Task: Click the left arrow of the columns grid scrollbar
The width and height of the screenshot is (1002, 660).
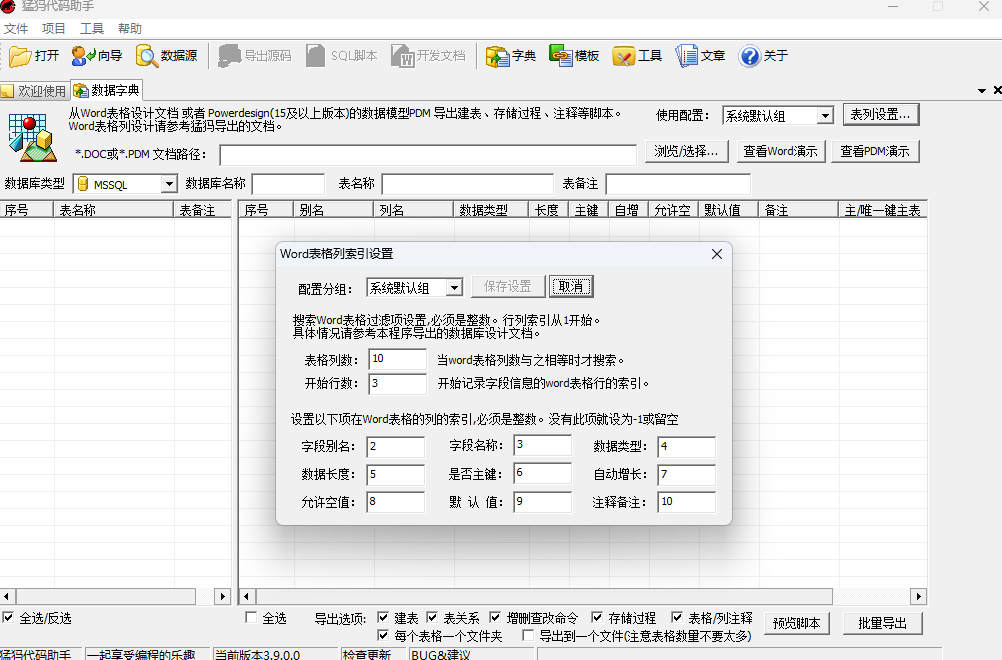Action: point(247,596)
